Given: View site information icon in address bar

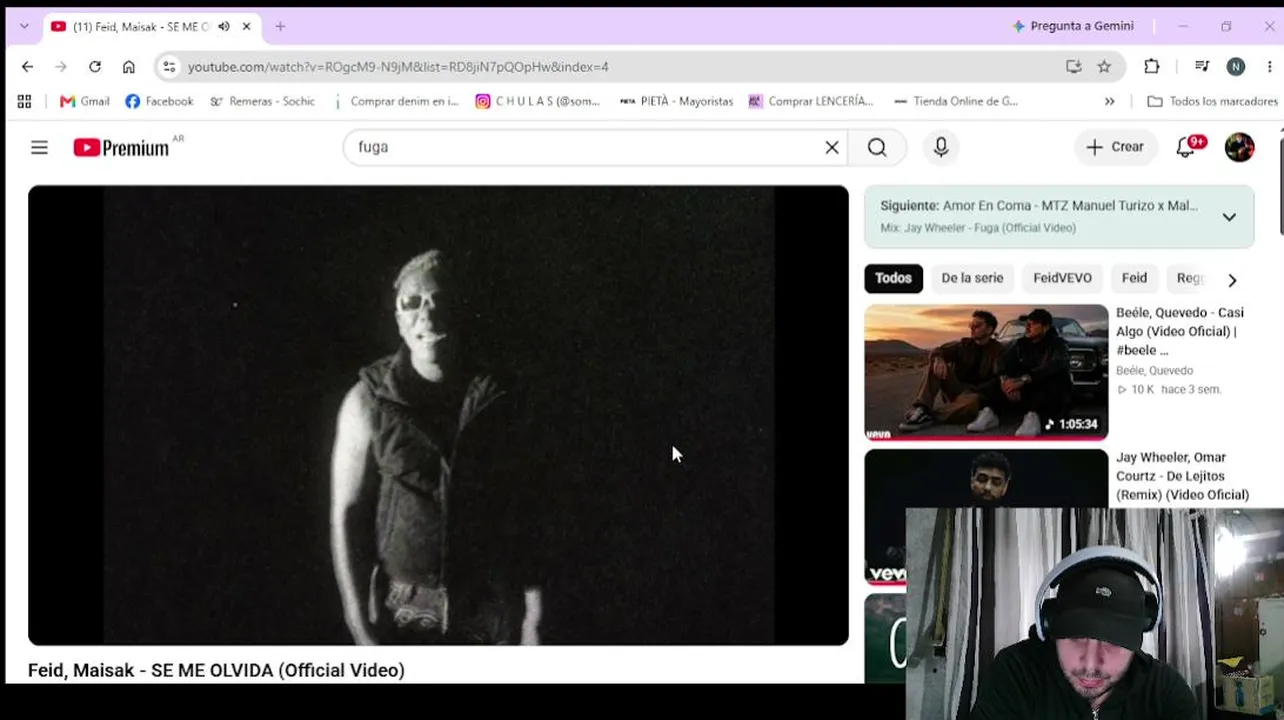Looking at the screenshot, I should [x=169, y=67].
